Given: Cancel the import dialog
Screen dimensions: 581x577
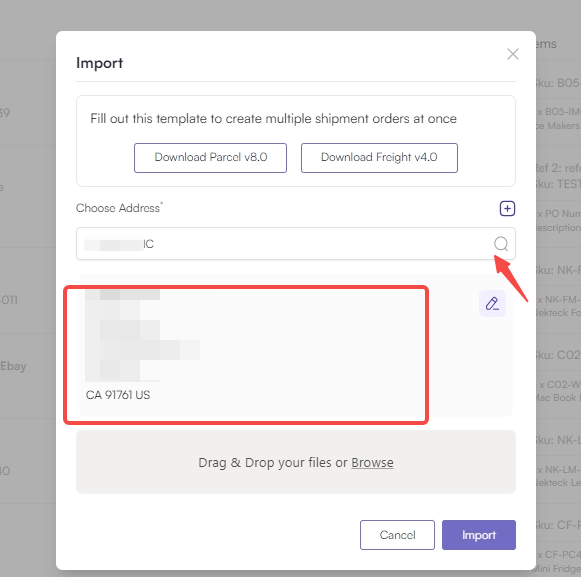Looking at the screenshot, I should click(x=397, y=535).
